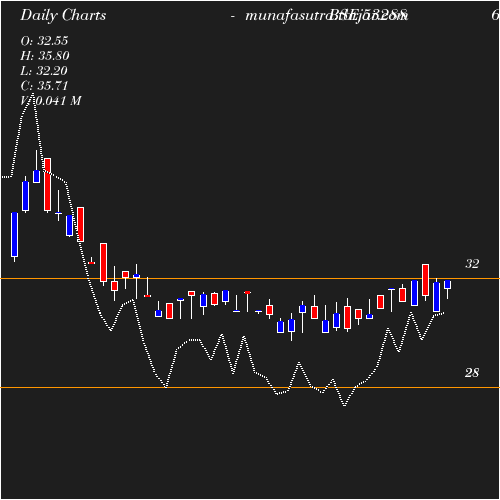Click the open price 'O: 32.55'
The width and height of the screenshot is (500, 500).
[x=44, y=41]
